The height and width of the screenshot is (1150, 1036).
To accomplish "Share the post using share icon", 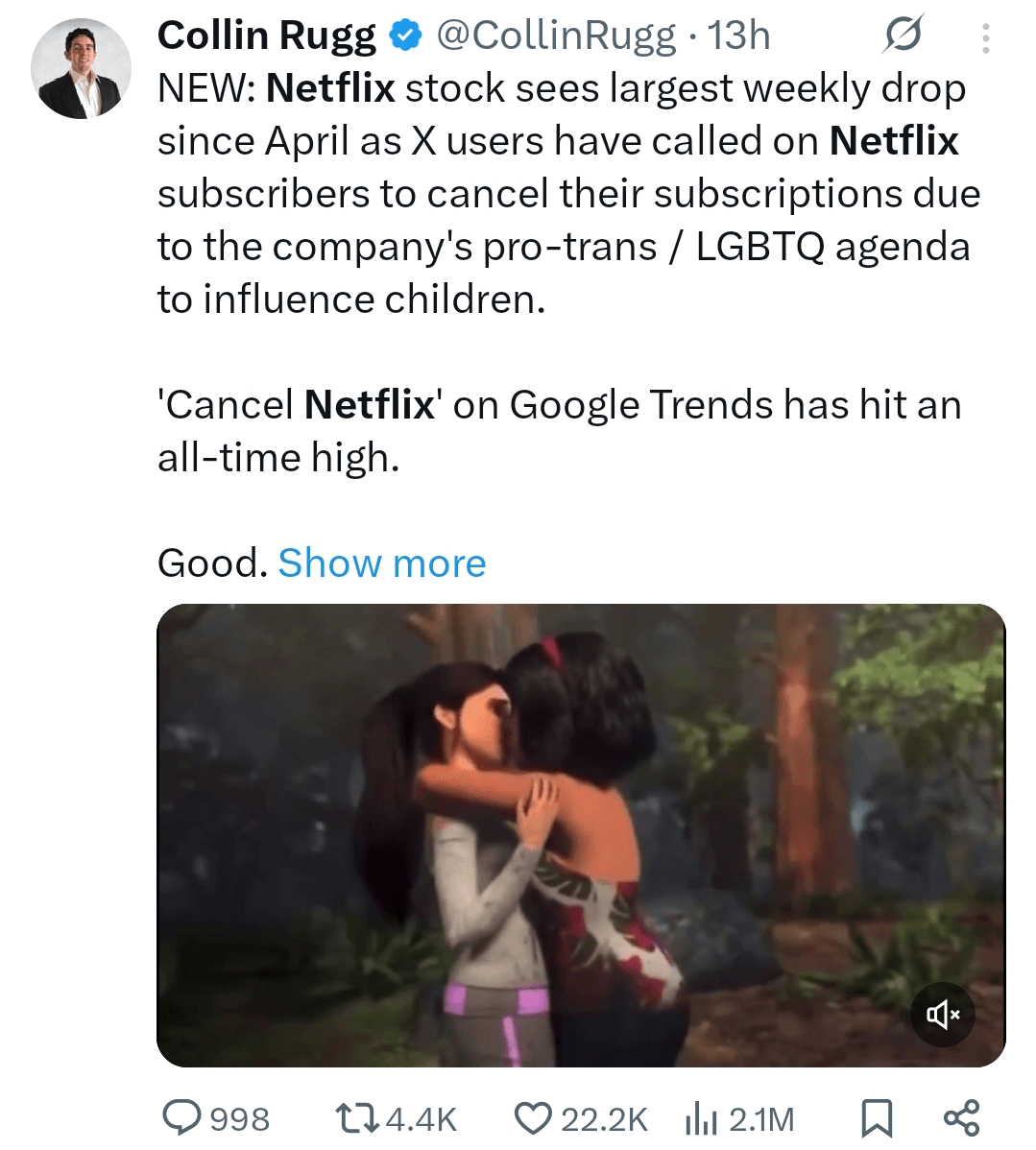I will point(960,1118).
